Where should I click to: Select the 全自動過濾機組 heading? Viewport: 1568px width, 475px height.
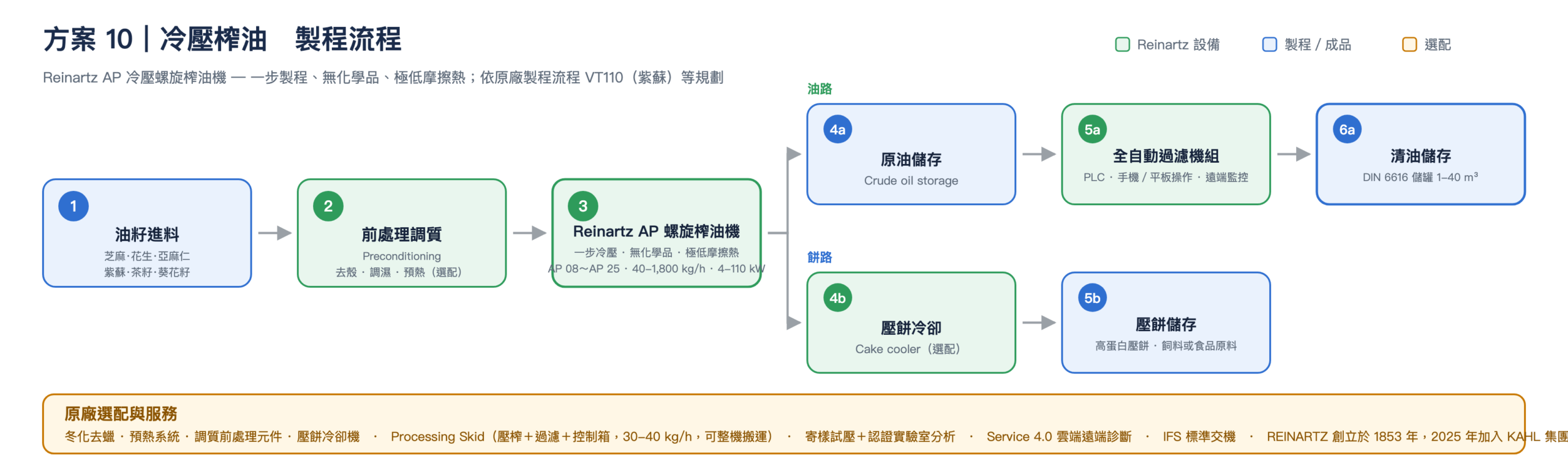(1166, 156)
